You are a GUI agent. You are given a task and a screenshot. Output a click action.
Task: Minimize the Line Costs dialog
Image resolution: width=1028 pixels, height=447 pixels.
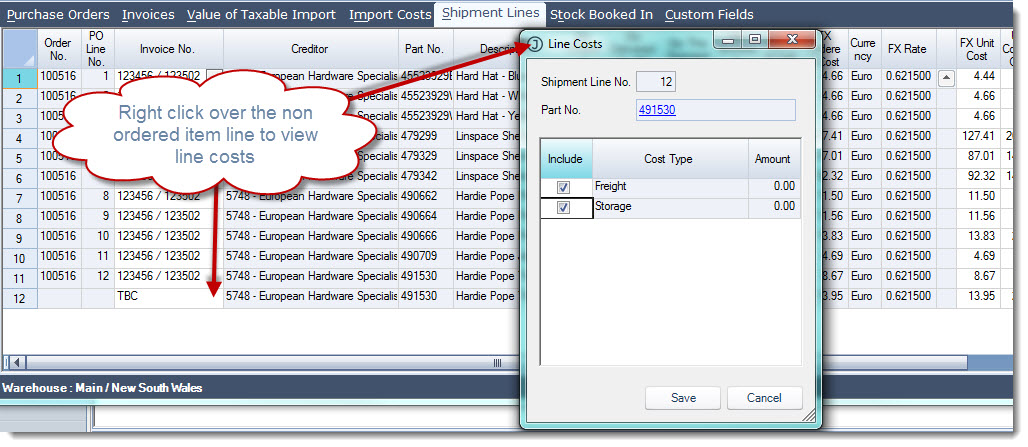pyautogui.click(x=728, y=40)
